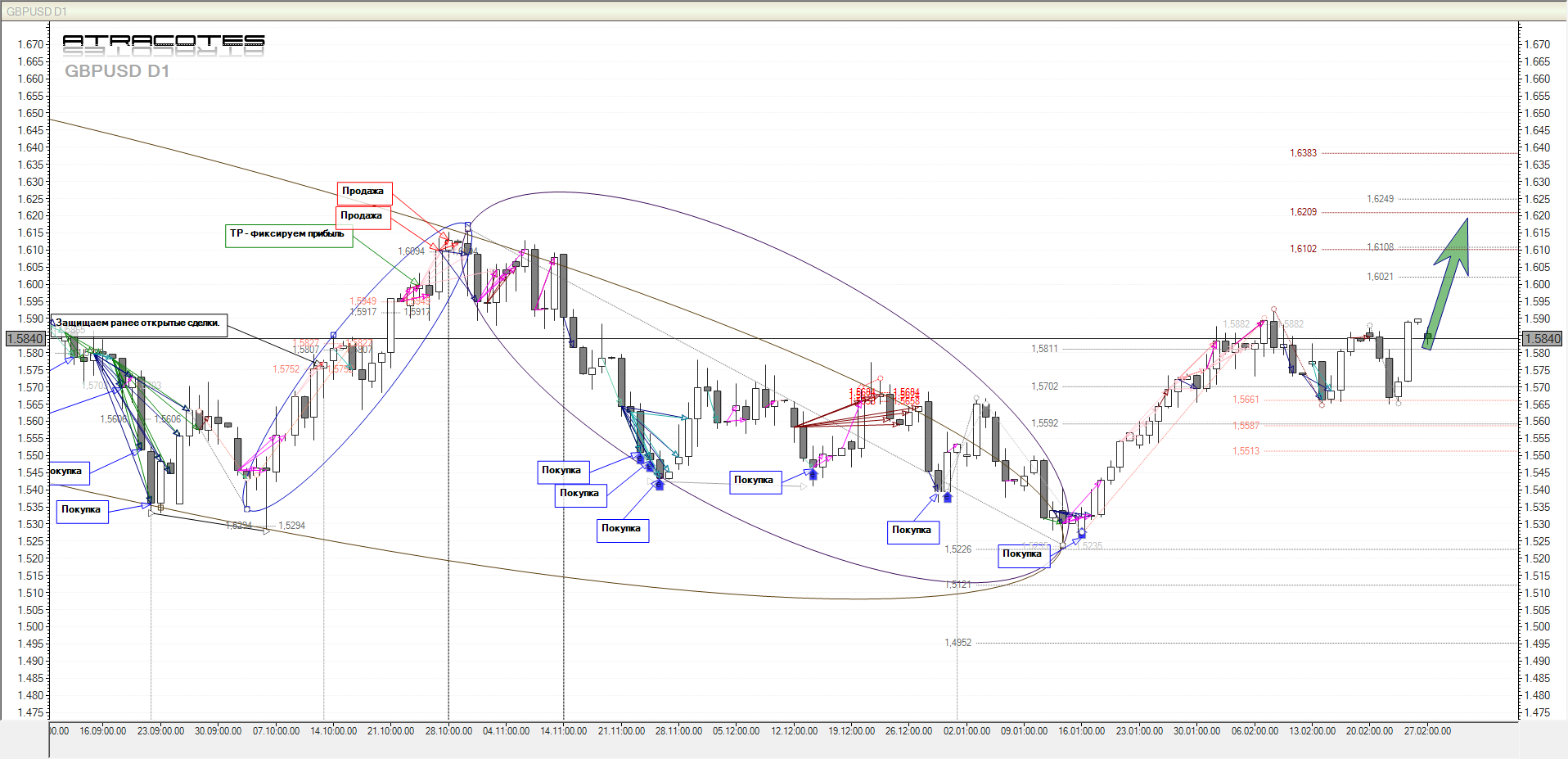Click the 20.02:00.00 date on the time axis
The width and height of the screenshot is (1568, 759).
tap(1369, 731)
